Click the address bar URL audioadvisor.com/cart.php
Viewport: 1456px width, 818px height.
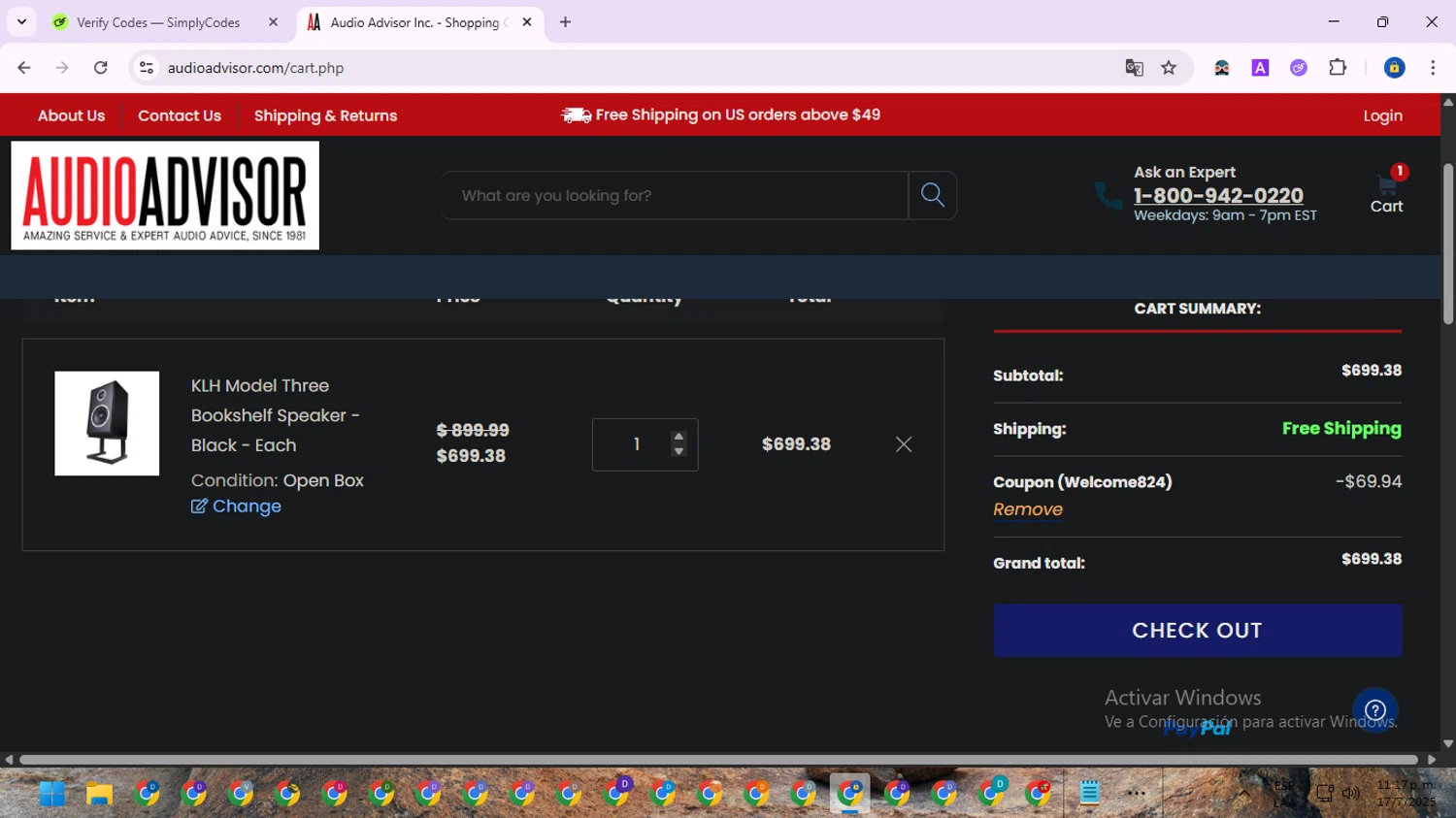255,68
